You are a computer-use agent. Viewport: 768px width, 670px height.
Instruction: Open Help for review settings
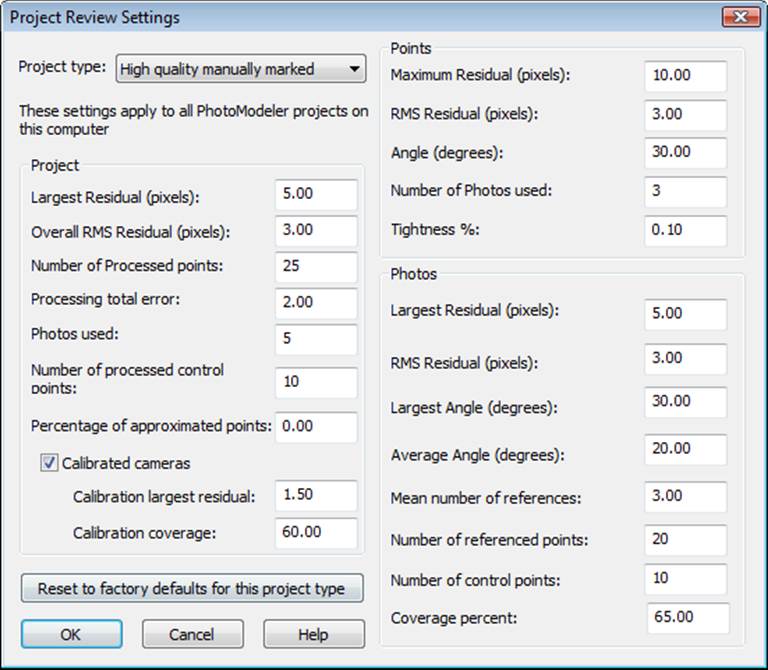pyautogui.click(x=313, y=634)
